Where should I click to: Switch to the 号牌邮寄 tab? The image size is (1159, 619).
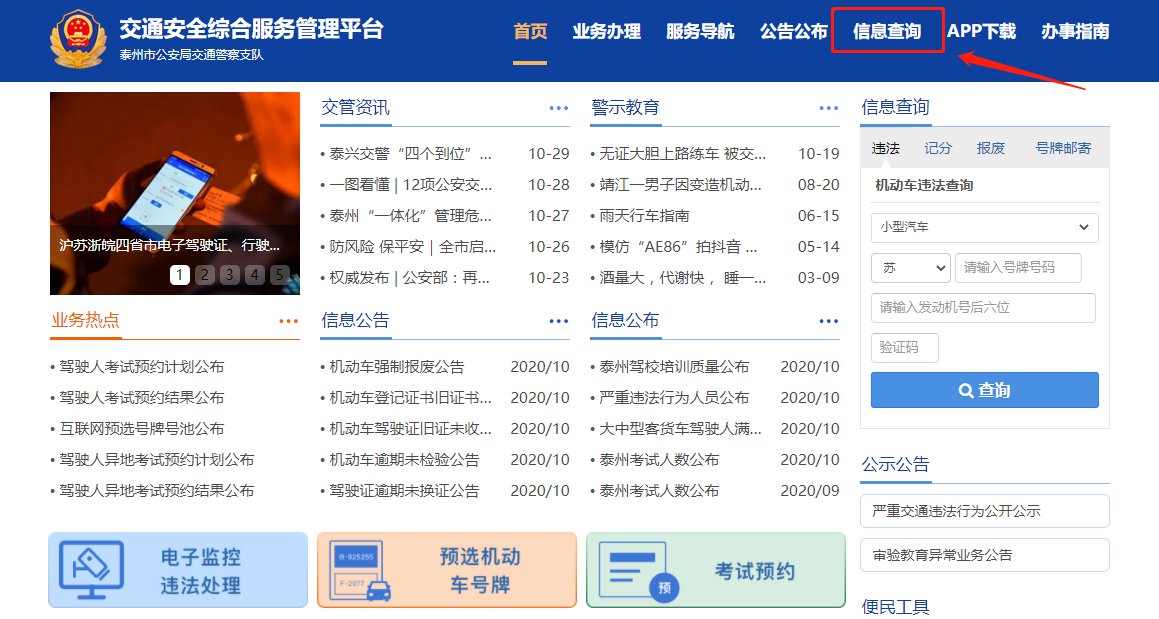point(1063,148)
